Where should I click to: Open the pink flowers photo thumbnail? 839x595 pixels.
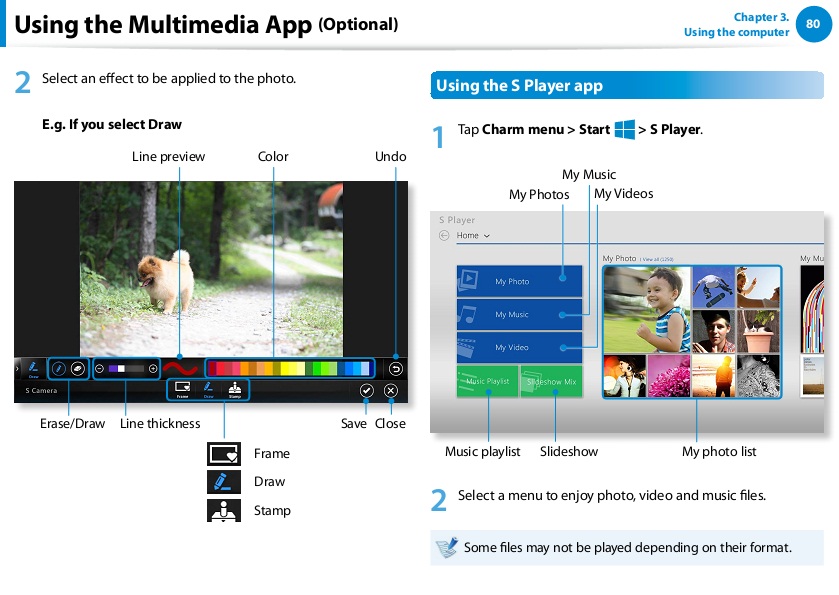[x=669, y=376]
